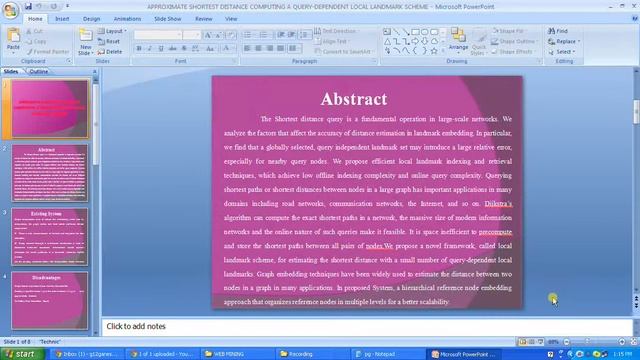Screen dimensions: 640x360
Task: Switch to pg - Notepad taskbar button
Action: (x=388, y=354)
